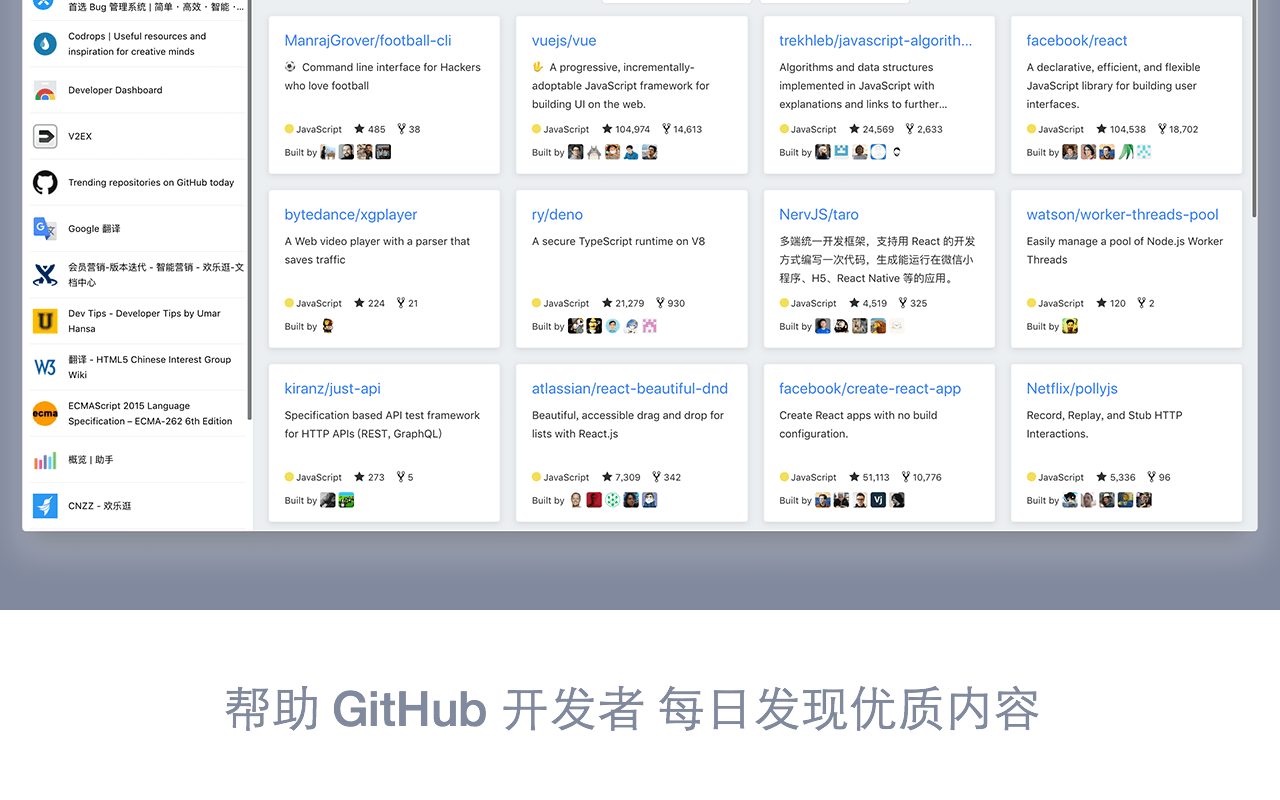Image resolution: width=1280 pixels, height=800 pixels.
Task: Open the Google 翻译 sidebar icon
Action: tap(43, 228)
